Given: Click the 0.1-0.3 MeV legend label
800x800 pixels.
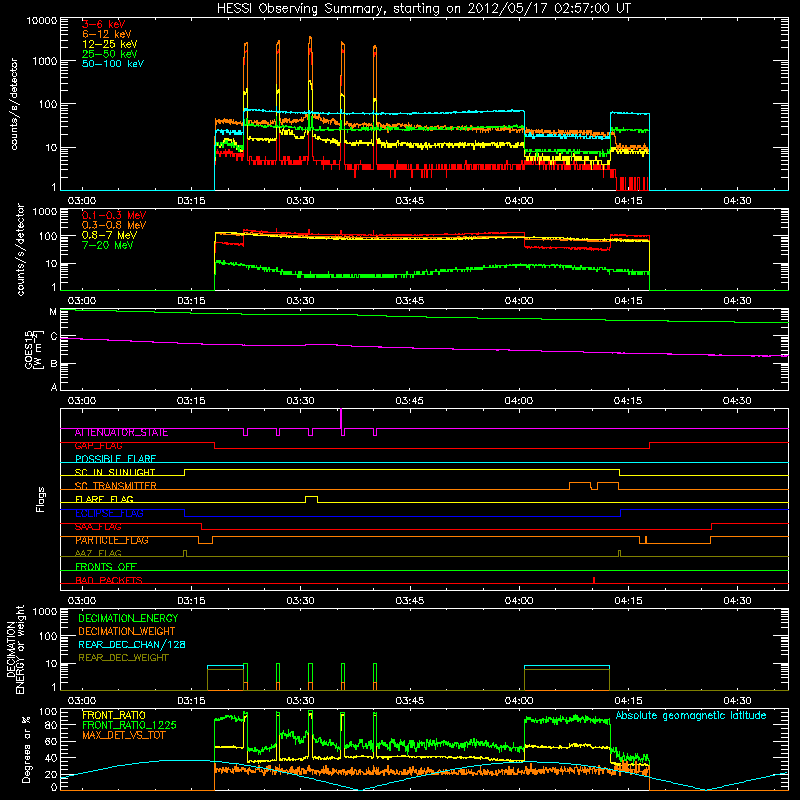Looking at the screenshot, I should [114, 215].
